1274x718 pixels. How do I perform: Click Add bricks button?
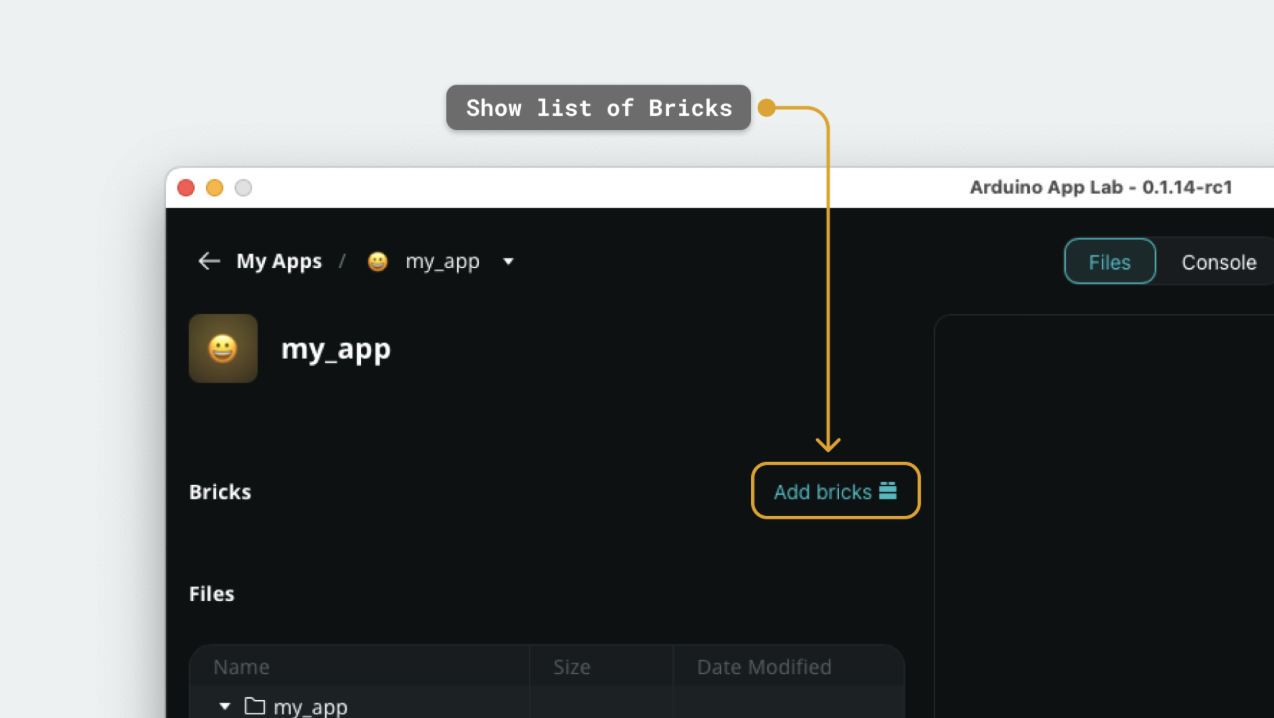(835, 491)
